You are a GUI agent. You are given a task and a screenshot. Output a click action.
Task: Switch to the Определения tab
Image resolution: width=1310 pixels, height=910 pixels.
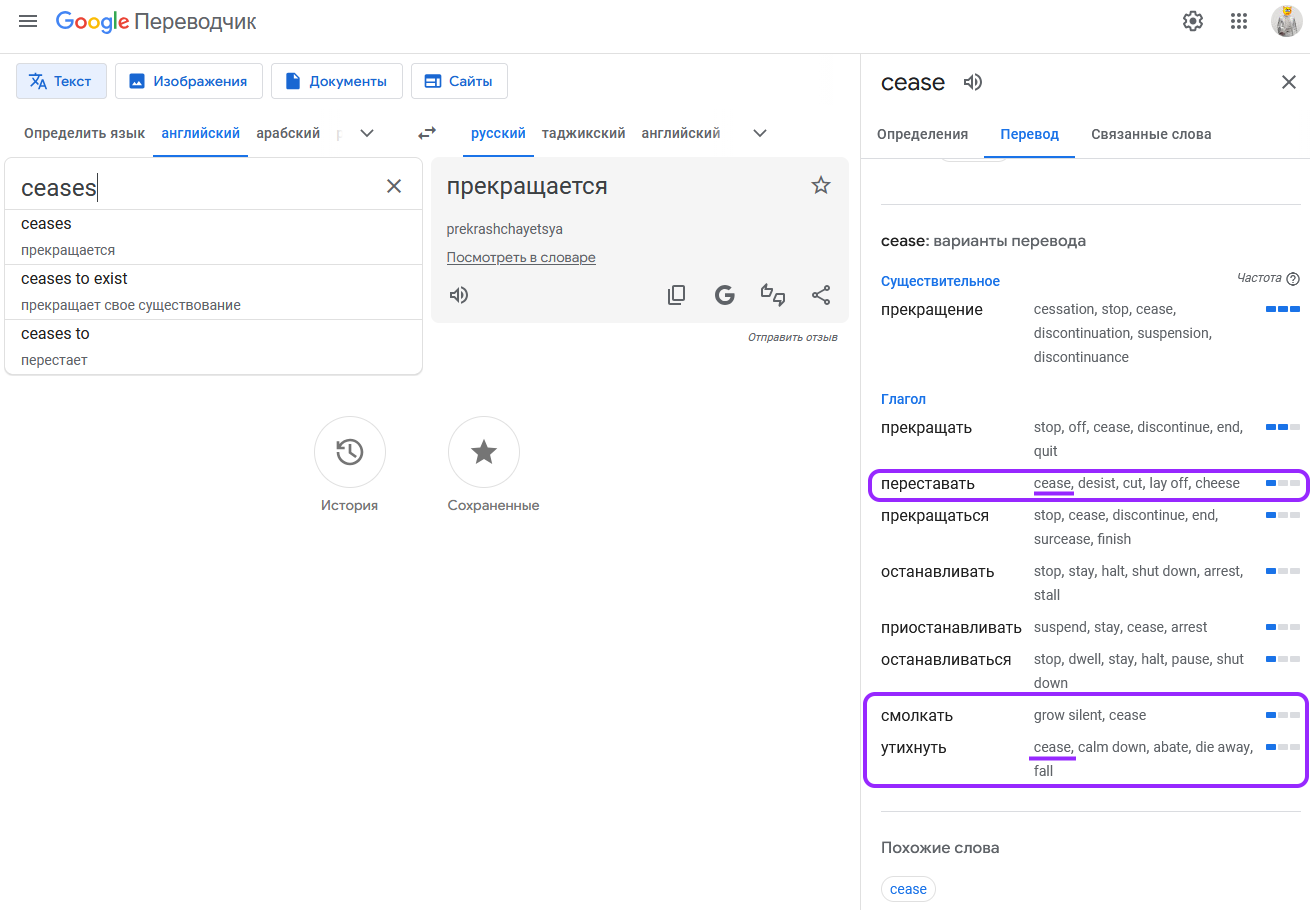click(922, 134)
